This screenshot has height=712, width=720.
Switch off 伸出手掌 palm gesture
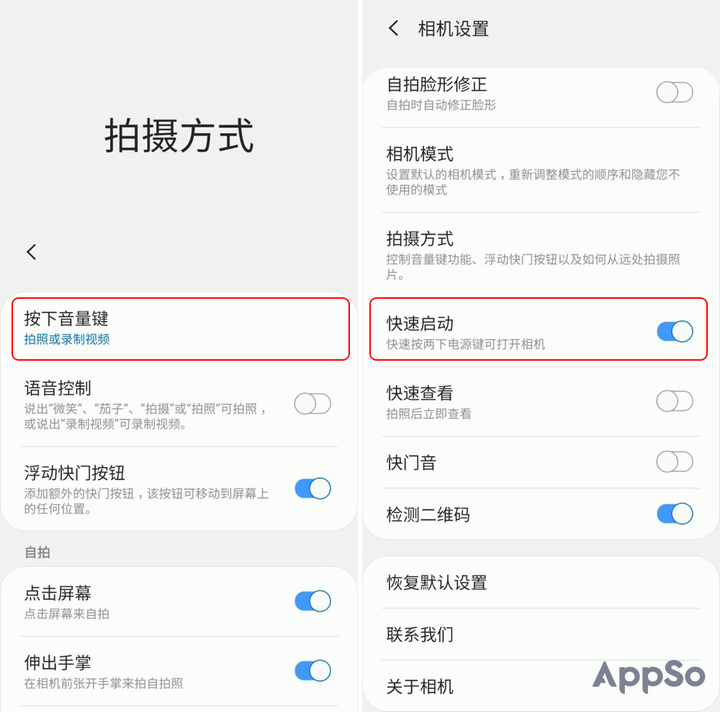coord(312,671)
